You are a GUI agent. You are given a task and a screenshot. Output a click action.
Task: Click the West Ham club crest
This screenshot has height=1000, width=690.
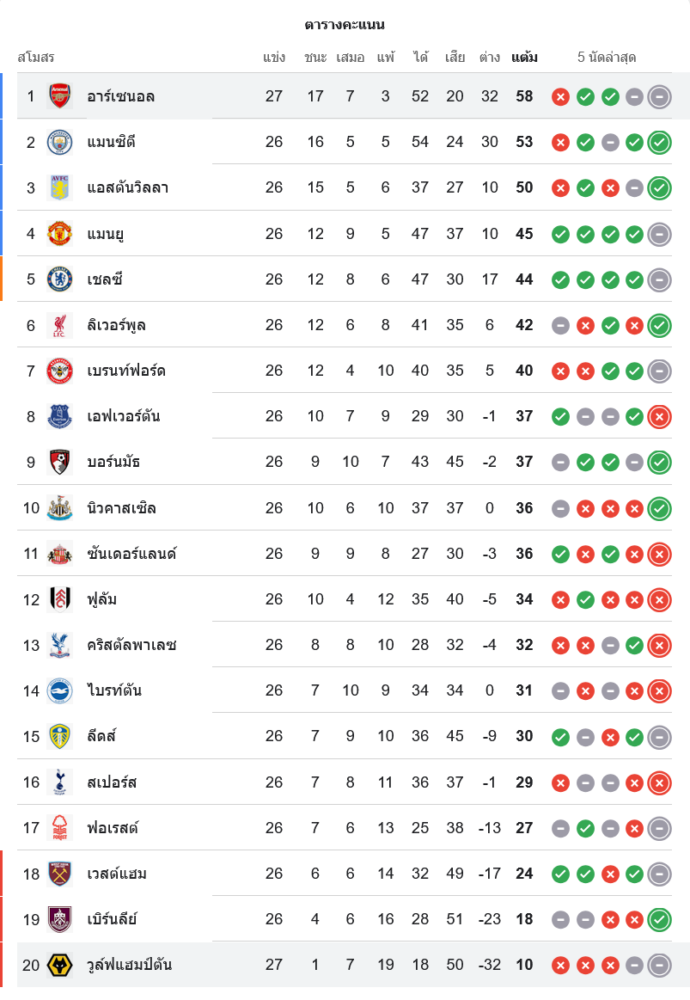[60, 873]
